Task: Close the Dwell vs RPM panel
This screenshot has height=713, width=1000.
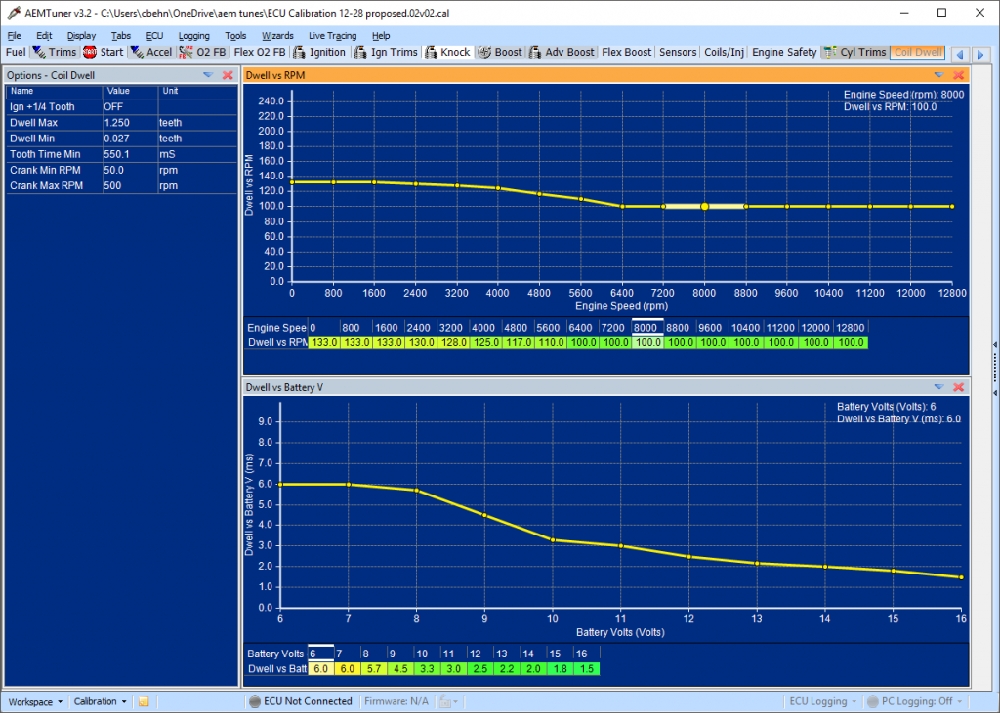Action: point(958,75)
